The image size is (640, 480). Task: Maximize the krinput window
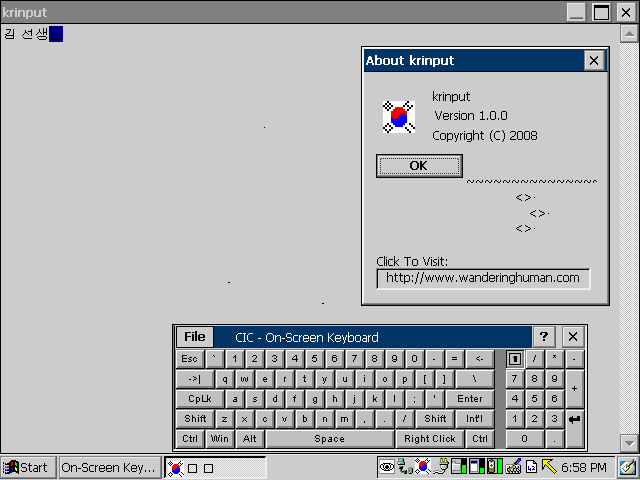click(601, 12)
